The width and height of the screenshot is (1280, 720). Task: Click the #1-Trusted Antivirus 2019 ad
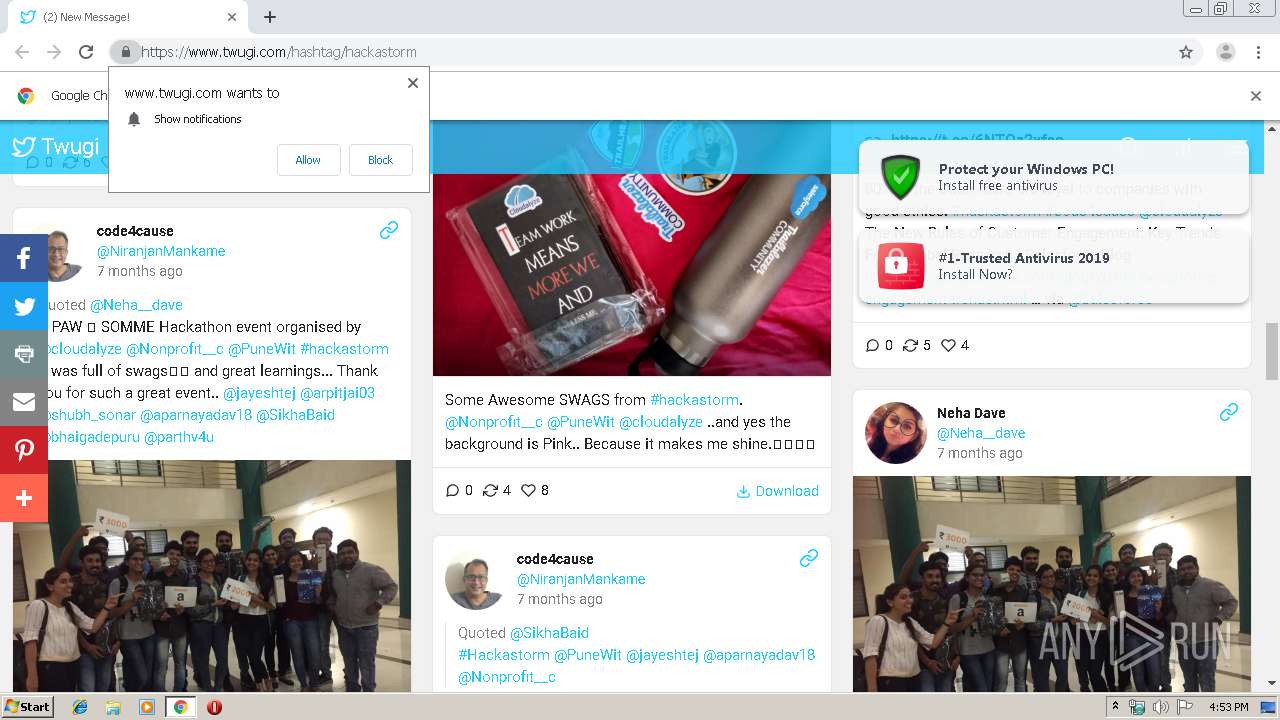pos(1054,265)
